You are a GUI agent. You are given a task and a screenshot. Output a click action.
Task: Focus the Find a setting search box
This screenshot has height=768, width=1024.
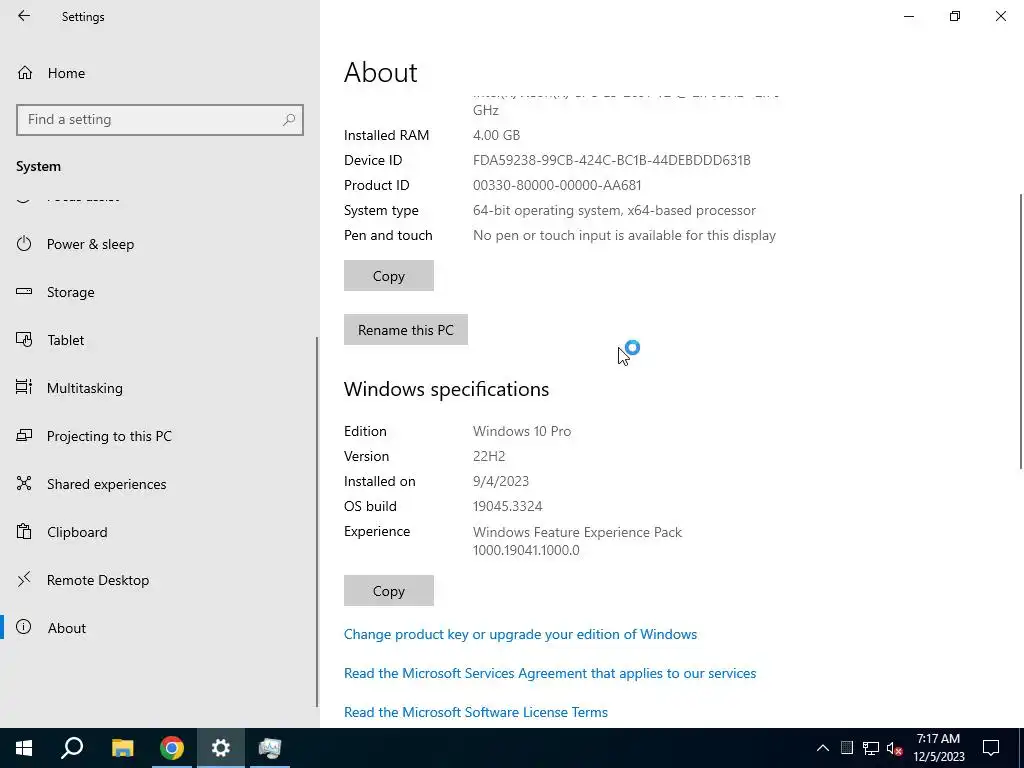[160, 120]
